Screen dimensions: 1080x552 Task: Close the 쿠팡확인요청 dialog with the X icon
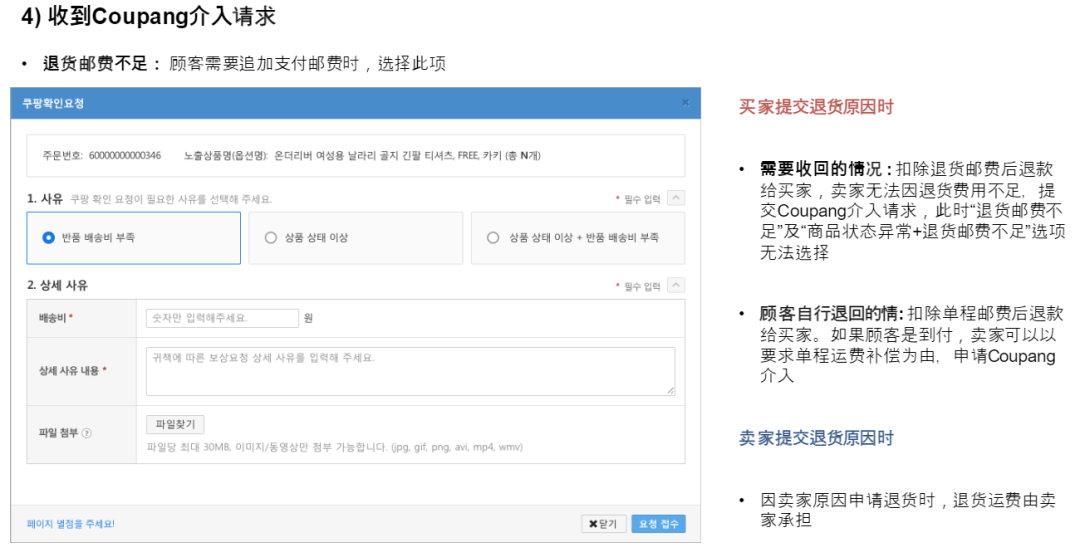[685, 103]
